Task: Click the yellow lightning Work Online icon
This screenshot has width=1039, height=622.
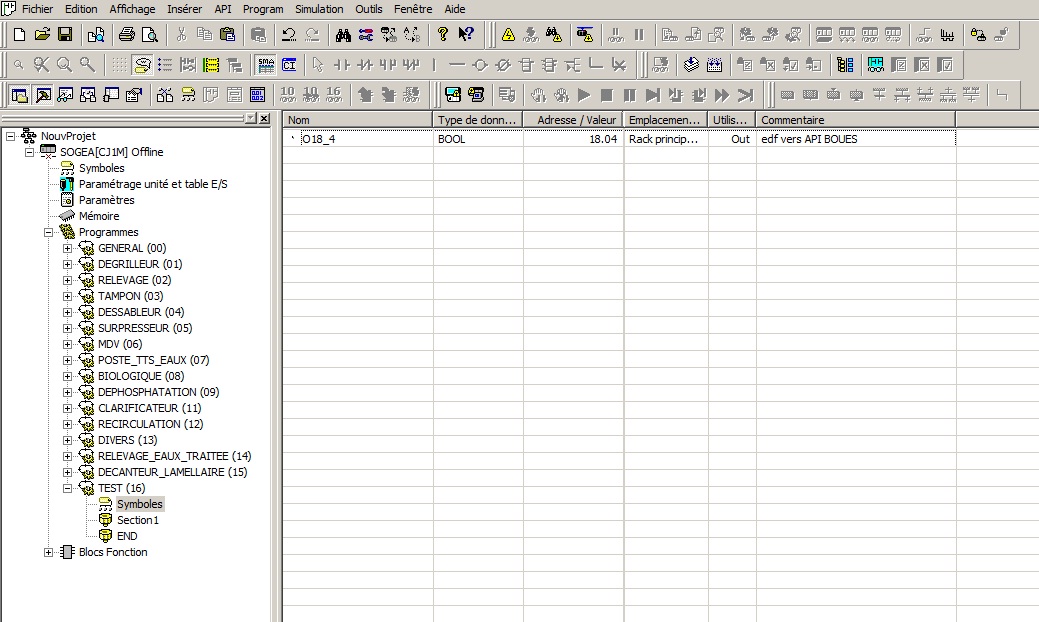Action: pos(508,35)
